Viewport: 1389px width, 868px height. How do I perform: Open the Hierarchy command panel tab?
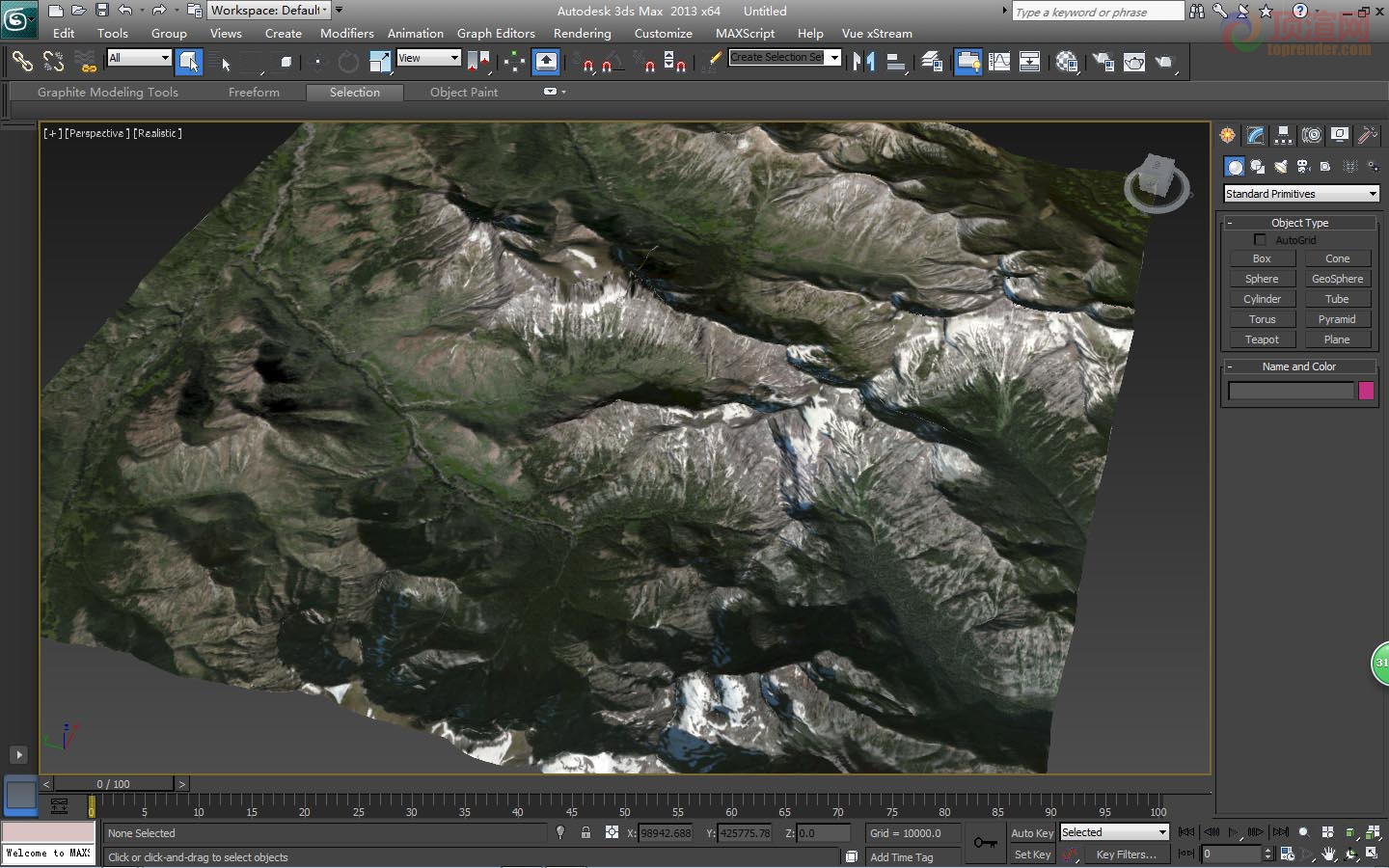[x=1283, y=135]
